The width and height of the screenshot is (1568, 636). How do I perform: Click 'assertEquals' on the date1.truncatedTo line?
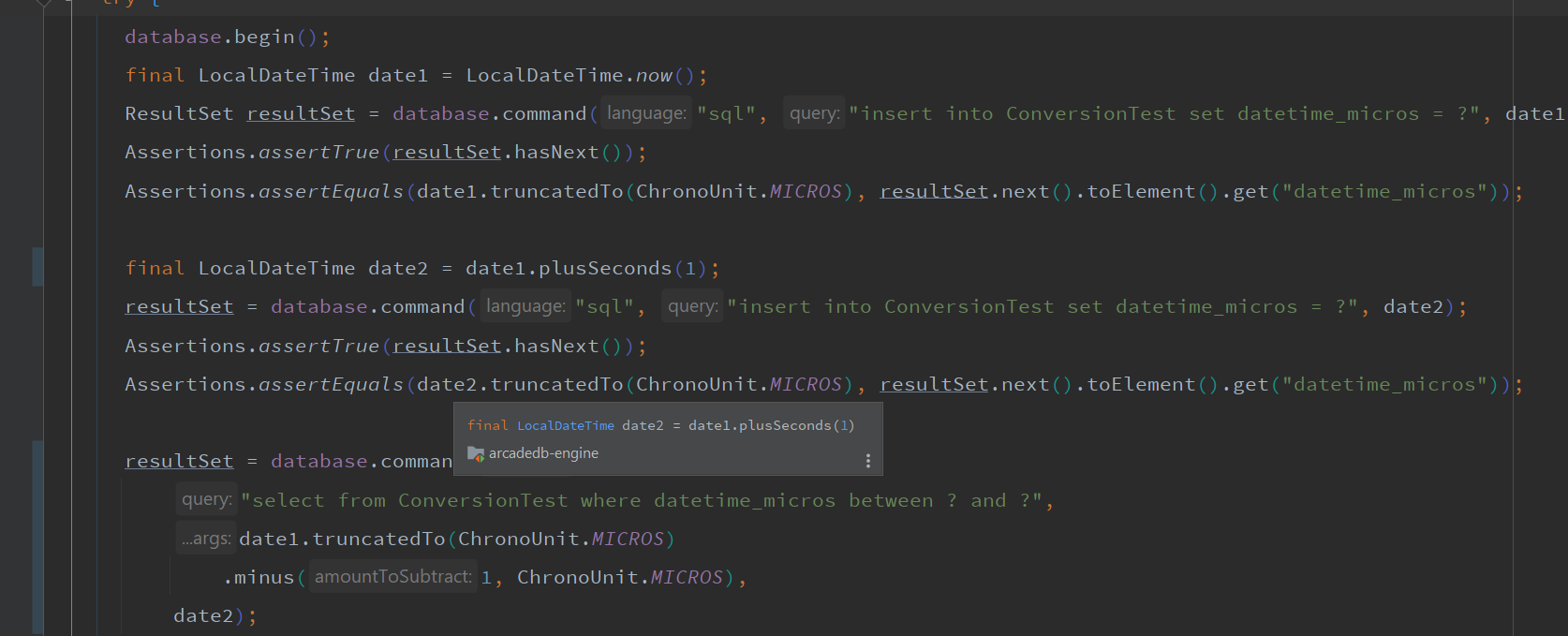pos(331,192)
